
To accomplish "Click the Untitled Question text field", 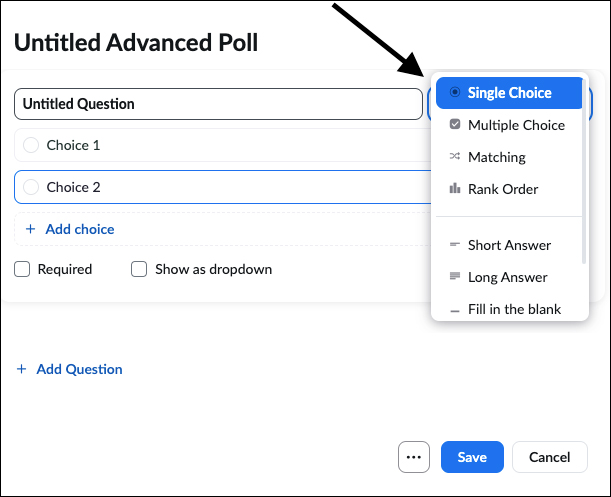I will point(218,104).
